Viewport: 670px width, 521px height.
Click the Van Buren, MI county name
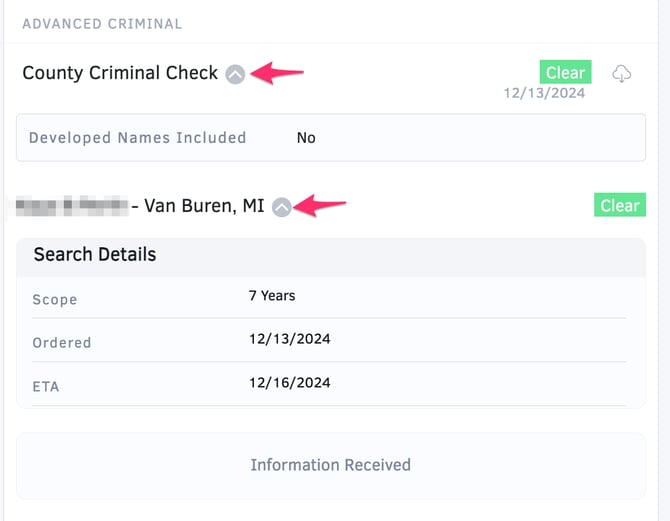coord(204,206)
